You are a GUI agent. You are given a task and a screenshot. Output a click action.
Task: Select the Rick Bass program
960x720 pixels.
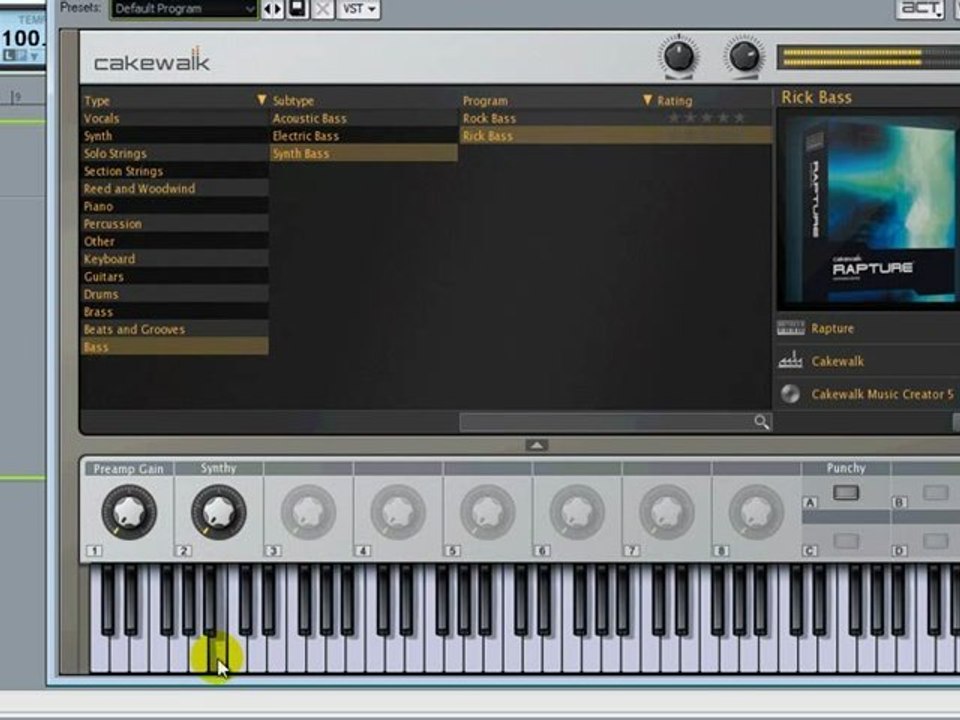615,136
